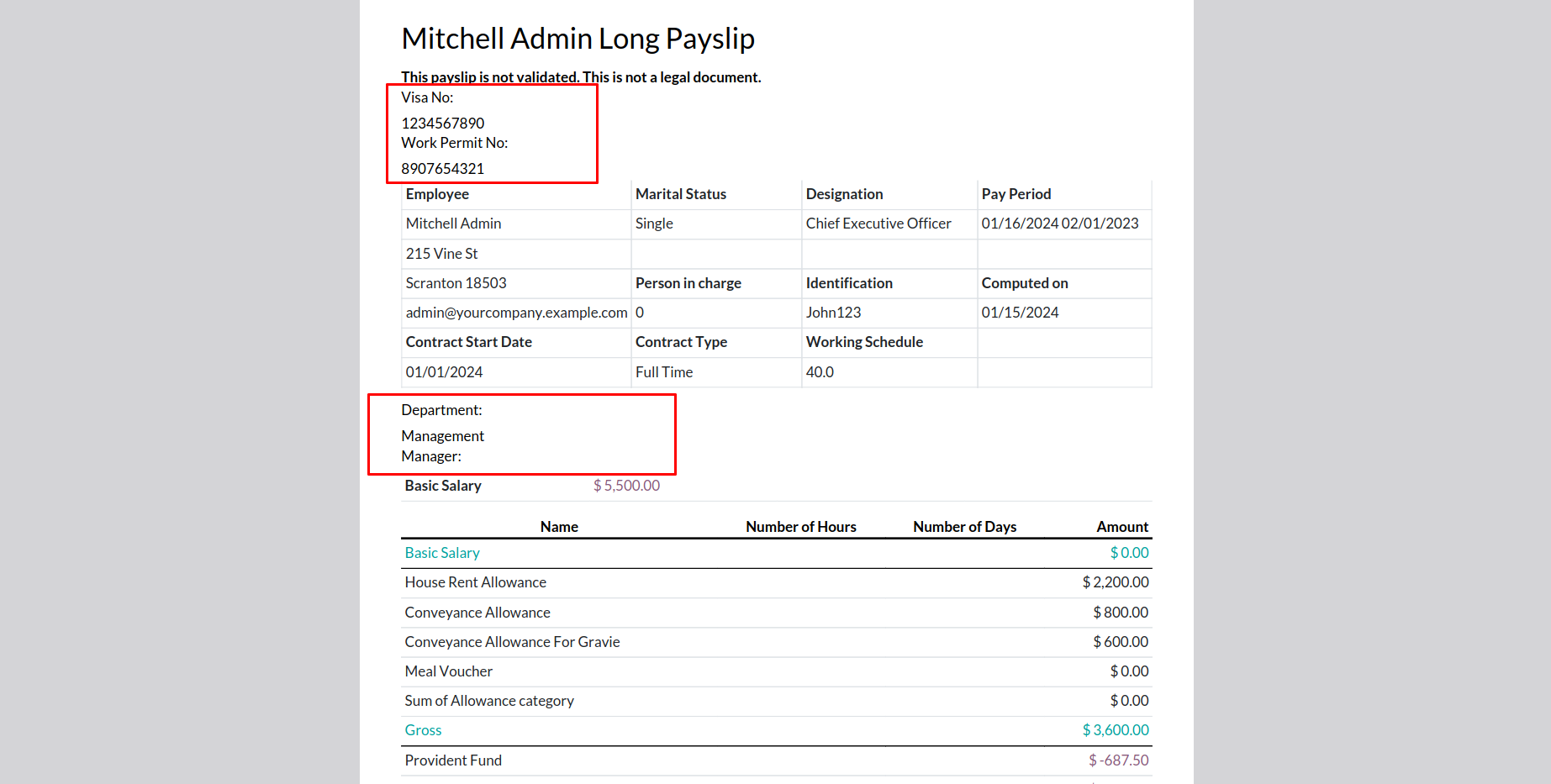This screenshot has height=784, width=1551.
Task: Click the 'Designation' header
Action: pos(844,194)
